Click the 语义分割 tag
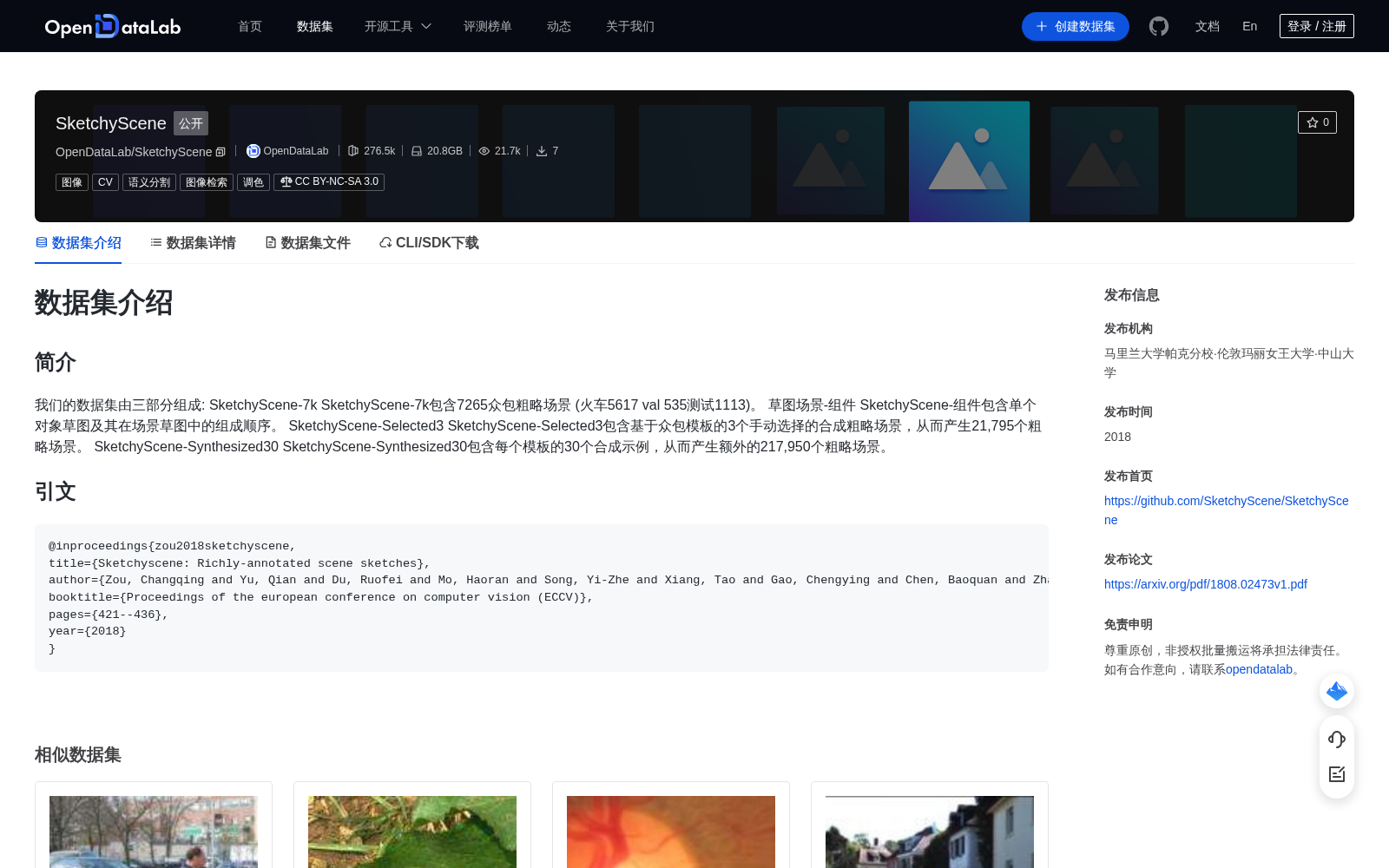Viewport: 1389px width, 868px height. (149, 182)
